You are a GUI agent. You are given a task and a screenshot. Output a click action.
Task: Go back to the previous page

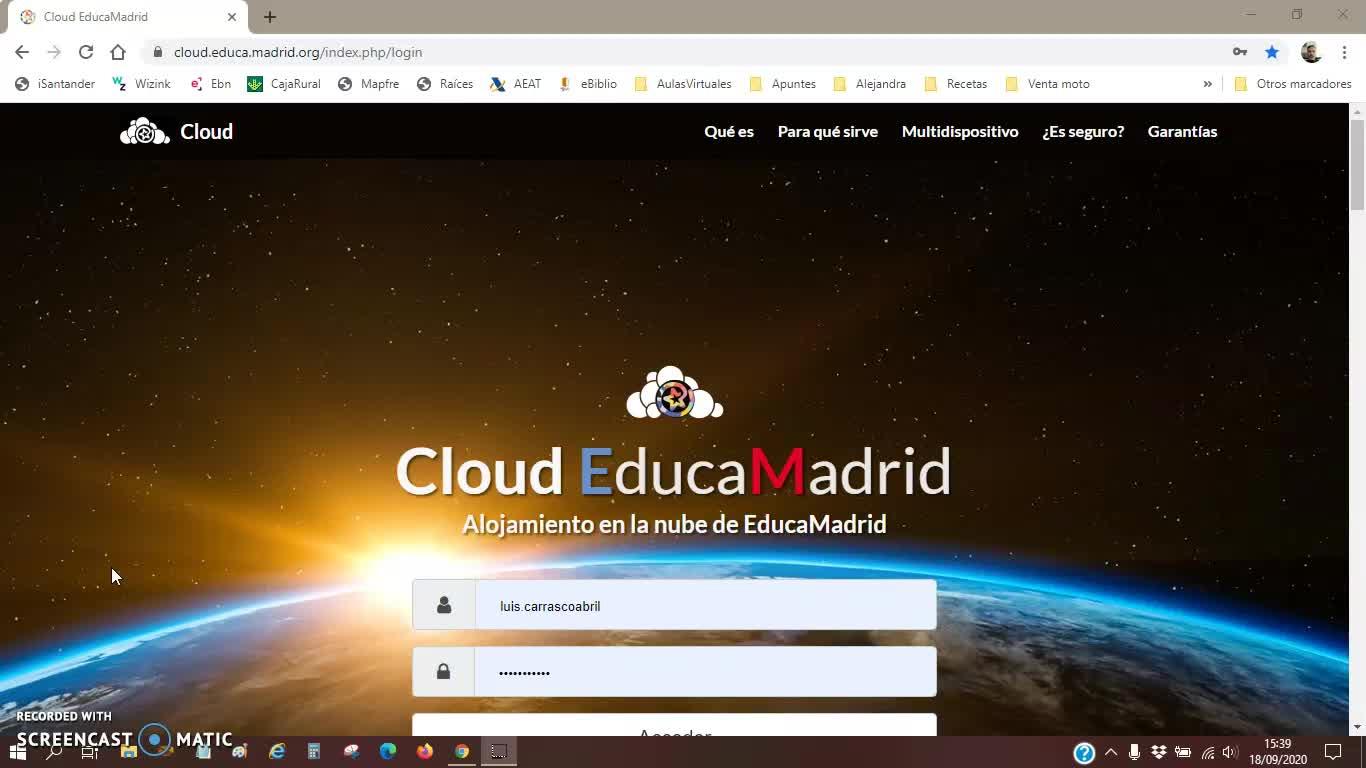(x=22, y=52)
